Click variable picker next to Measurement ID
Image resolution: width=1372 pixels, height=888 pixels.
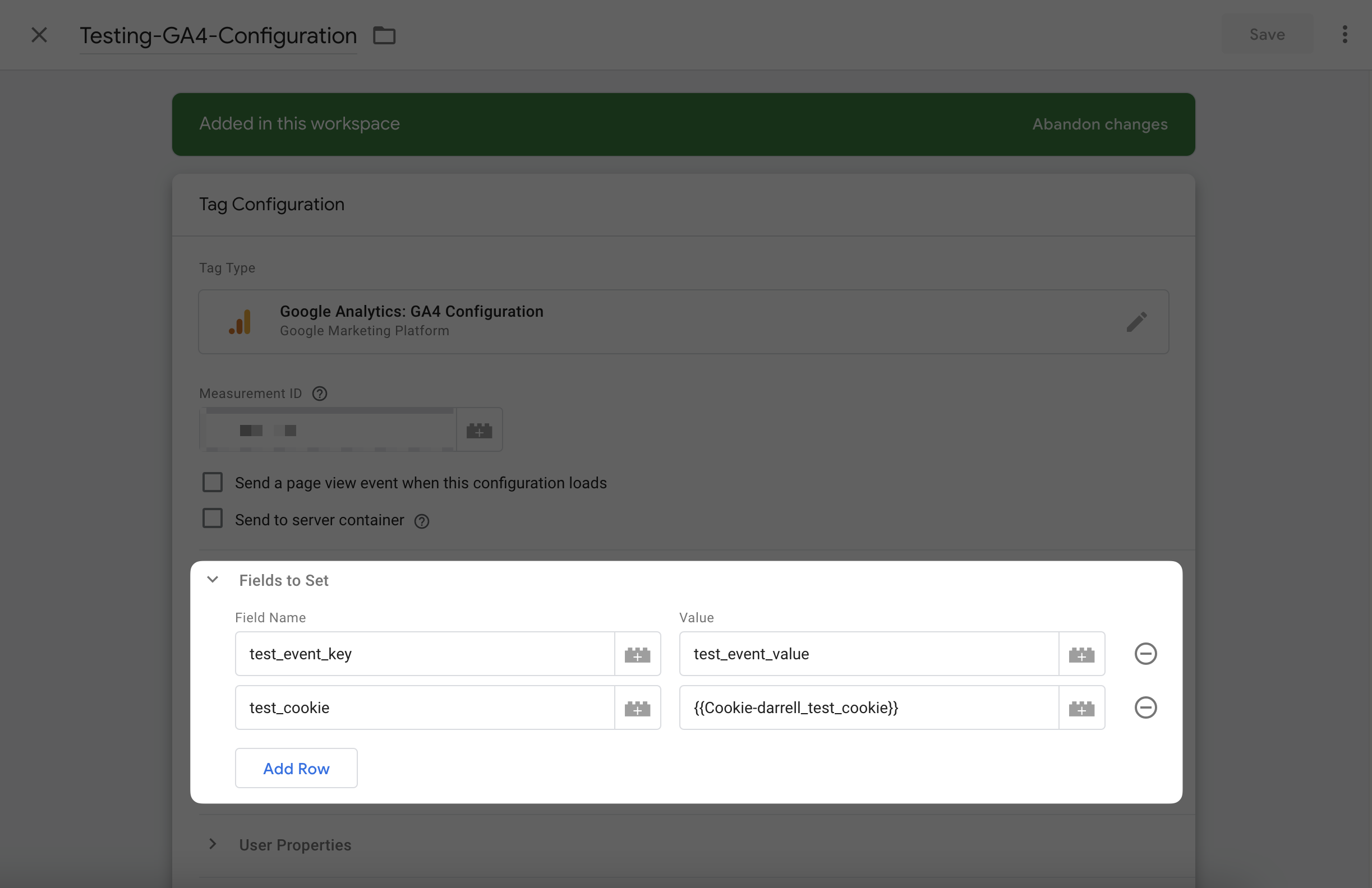[x=479, y=430]
